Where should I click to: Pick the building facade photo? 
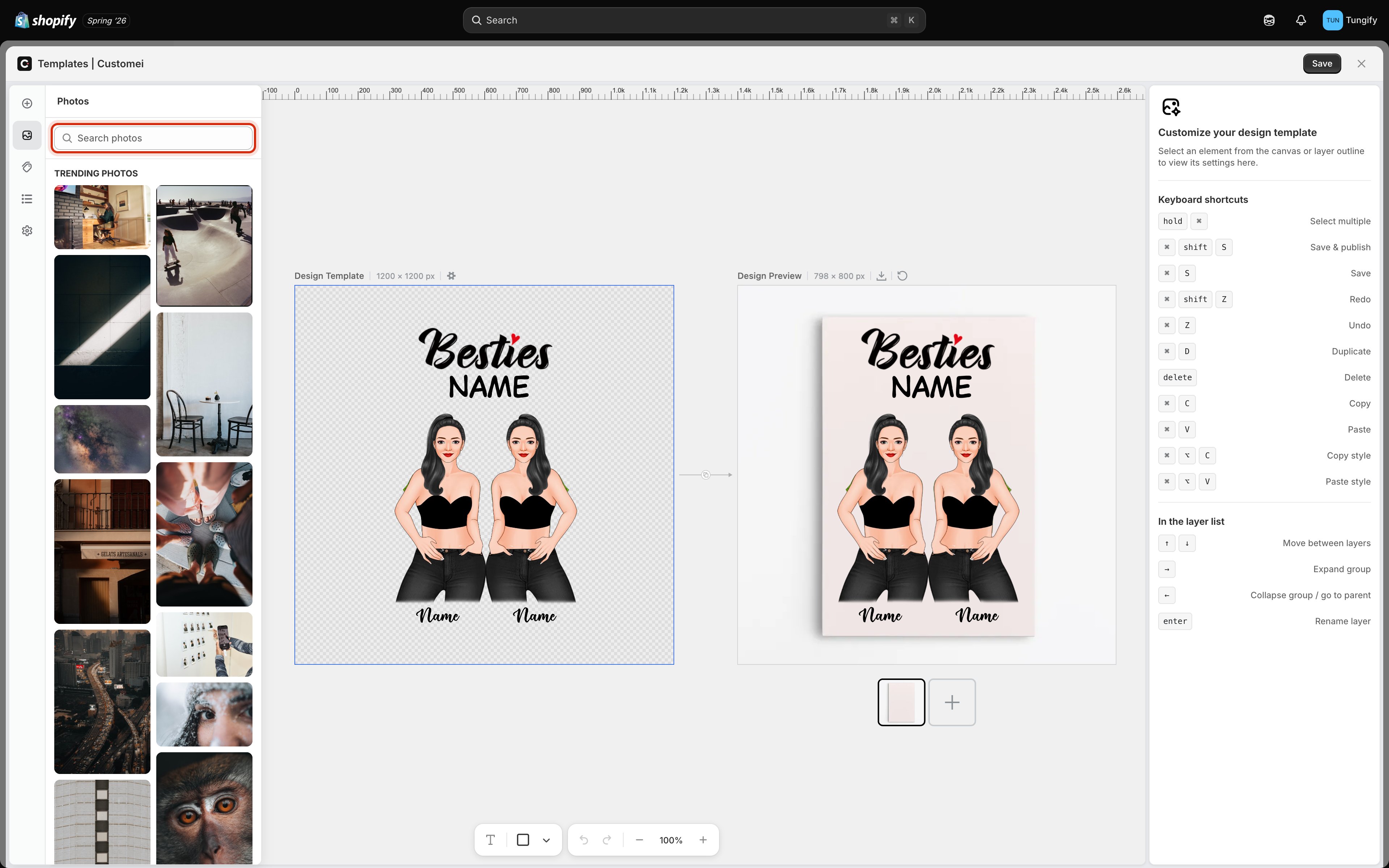[102, 822]
